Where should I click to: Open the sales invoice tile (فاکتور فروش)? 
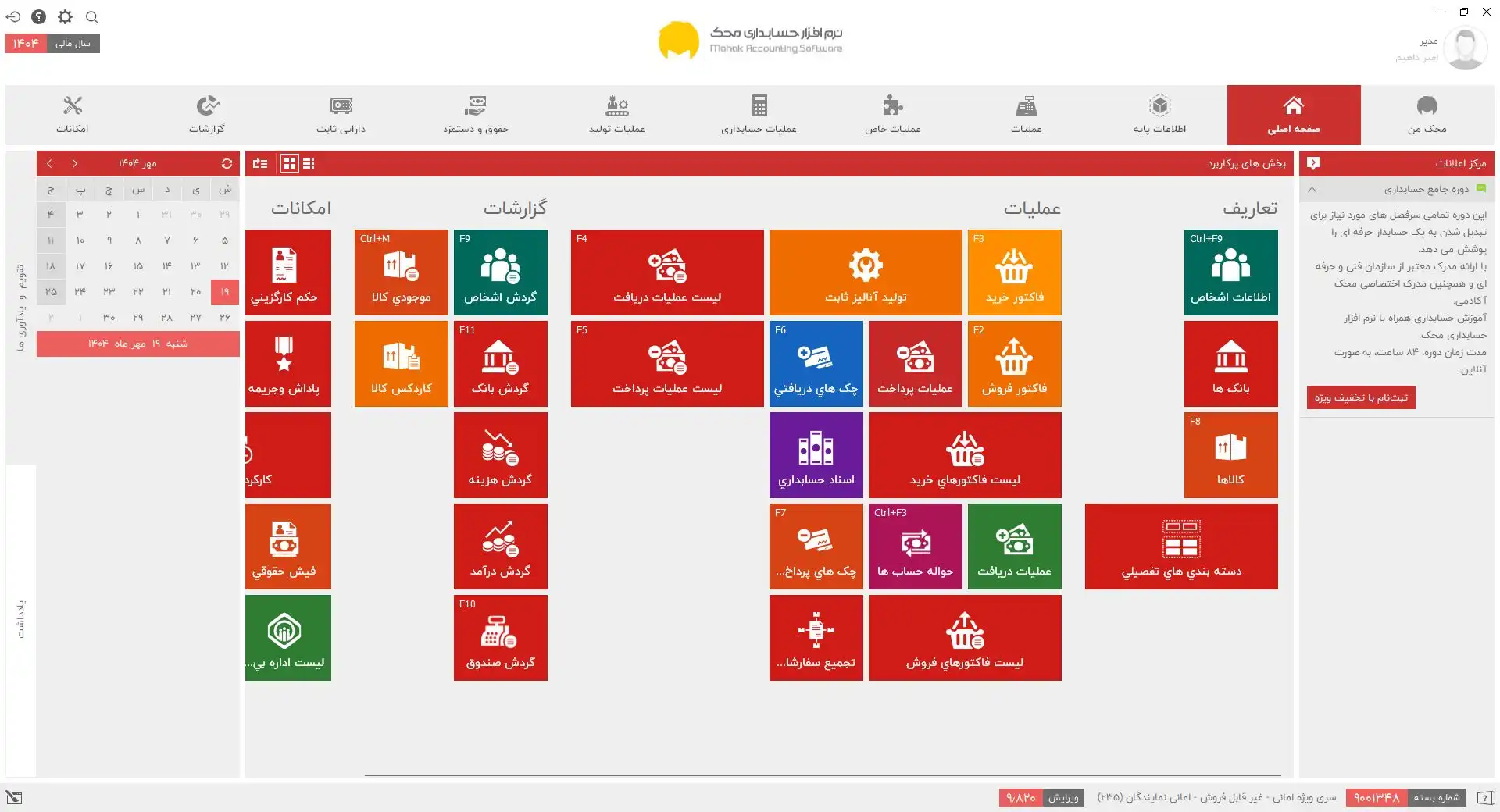[x=1014, y=364]
